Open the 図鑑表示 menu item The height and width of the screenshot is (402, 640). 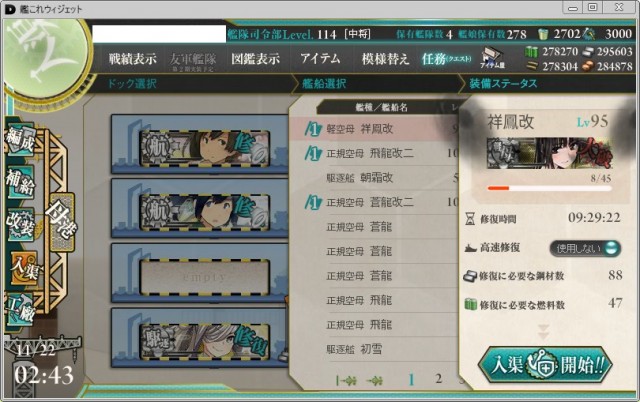[256, 59]
